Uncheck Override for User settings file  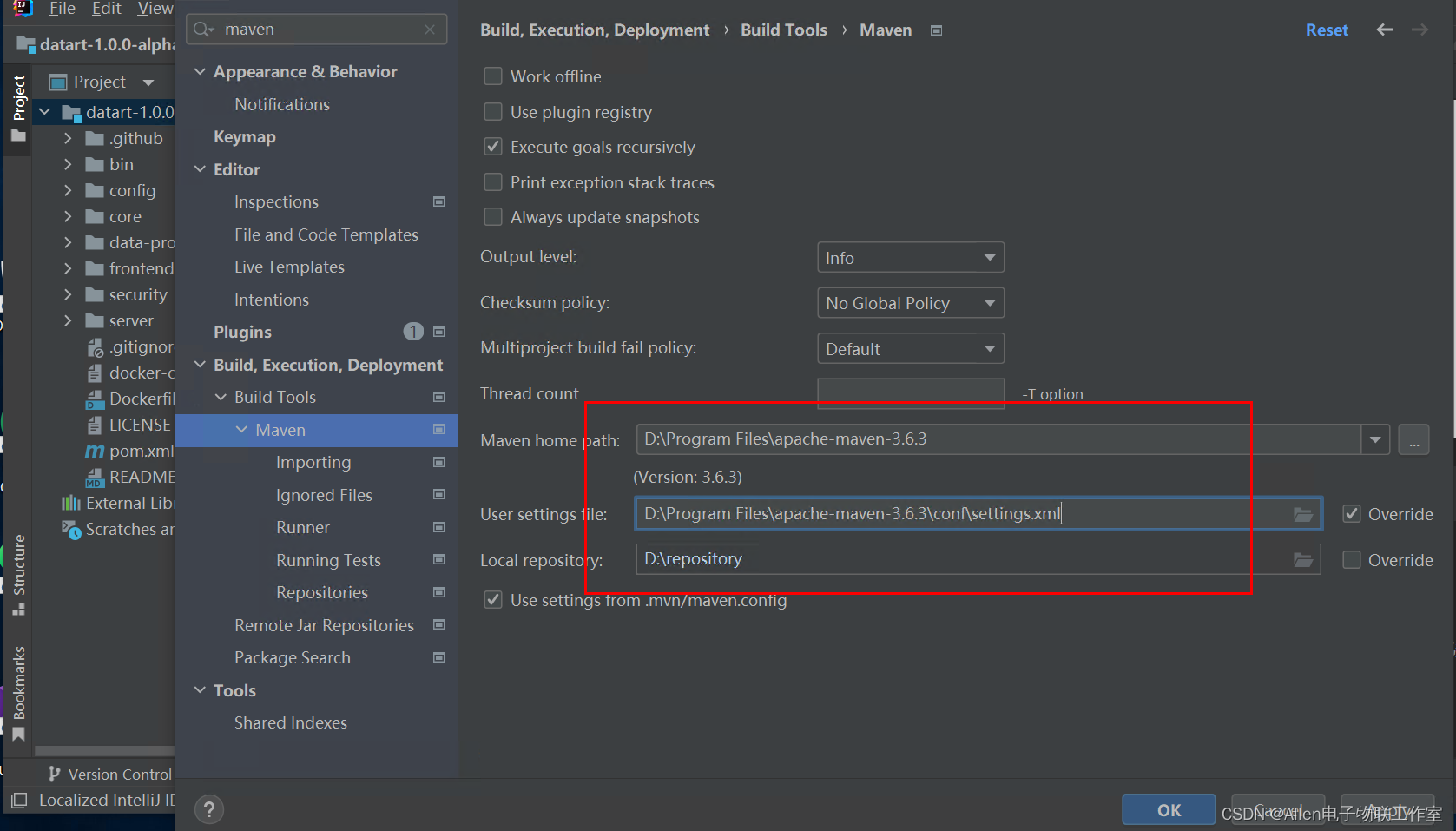coord(1352,514)
